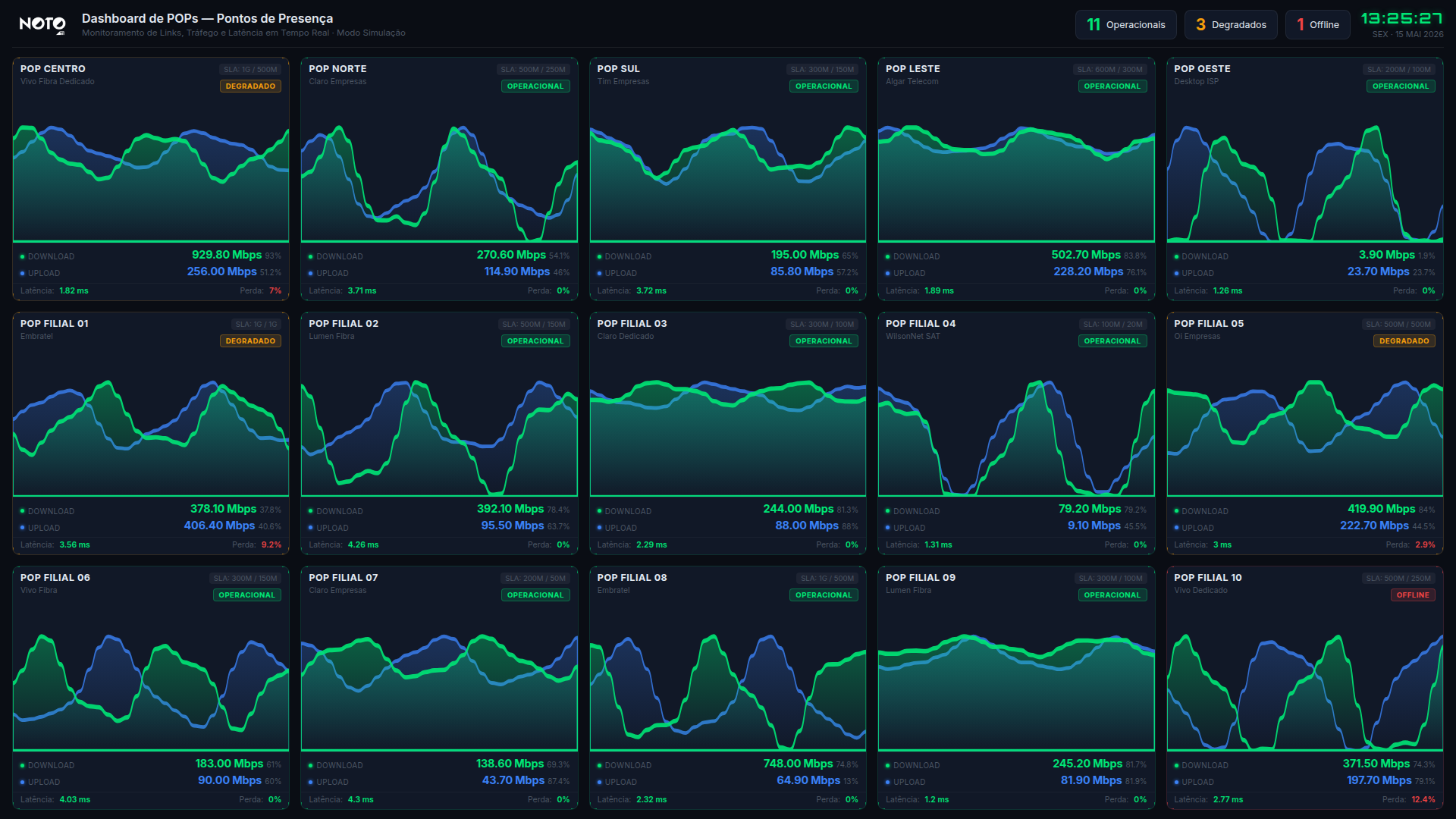The image size is (1456, 819).
Task: Click the 371.50 Mbps download value
Action: [1376, 764]
